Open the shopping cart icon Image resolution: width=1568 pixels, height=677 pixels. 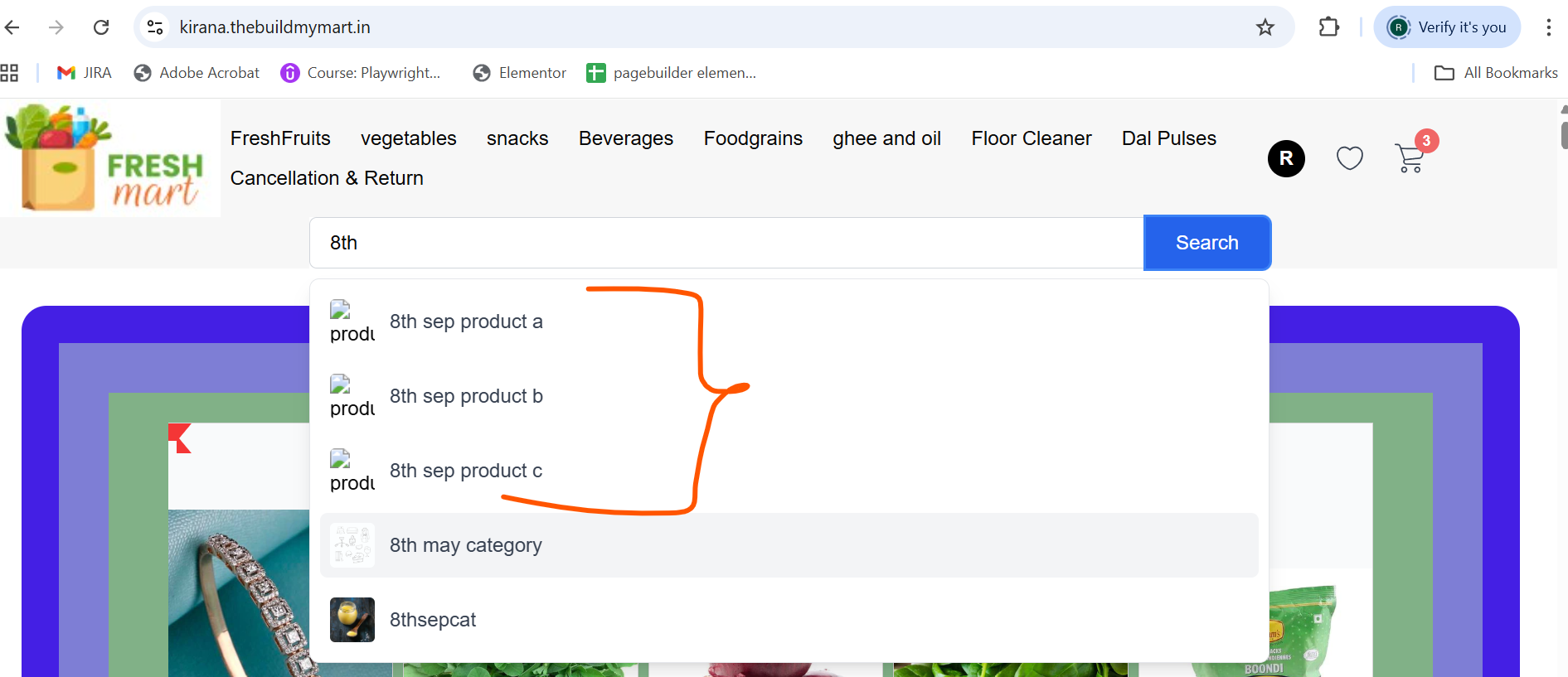click(1410, 157)
